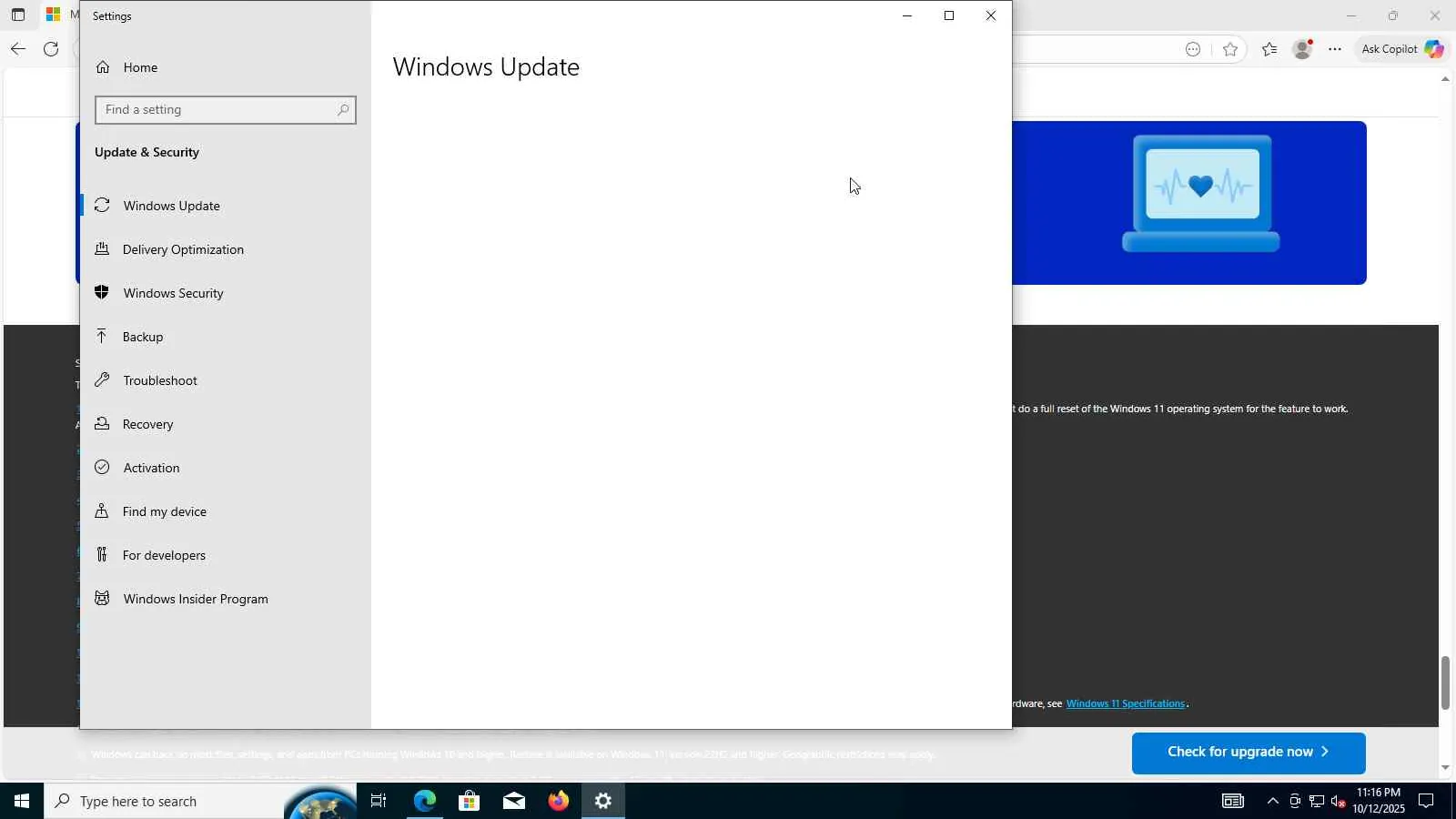Open the Windows Security section
This screenshot has height=819, width=1456.
226,293
